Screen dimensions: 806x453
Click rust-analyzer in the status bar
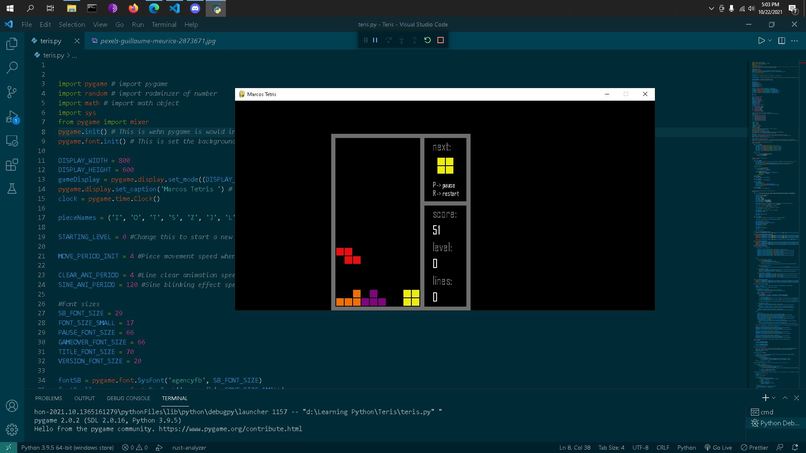point(189,447)
